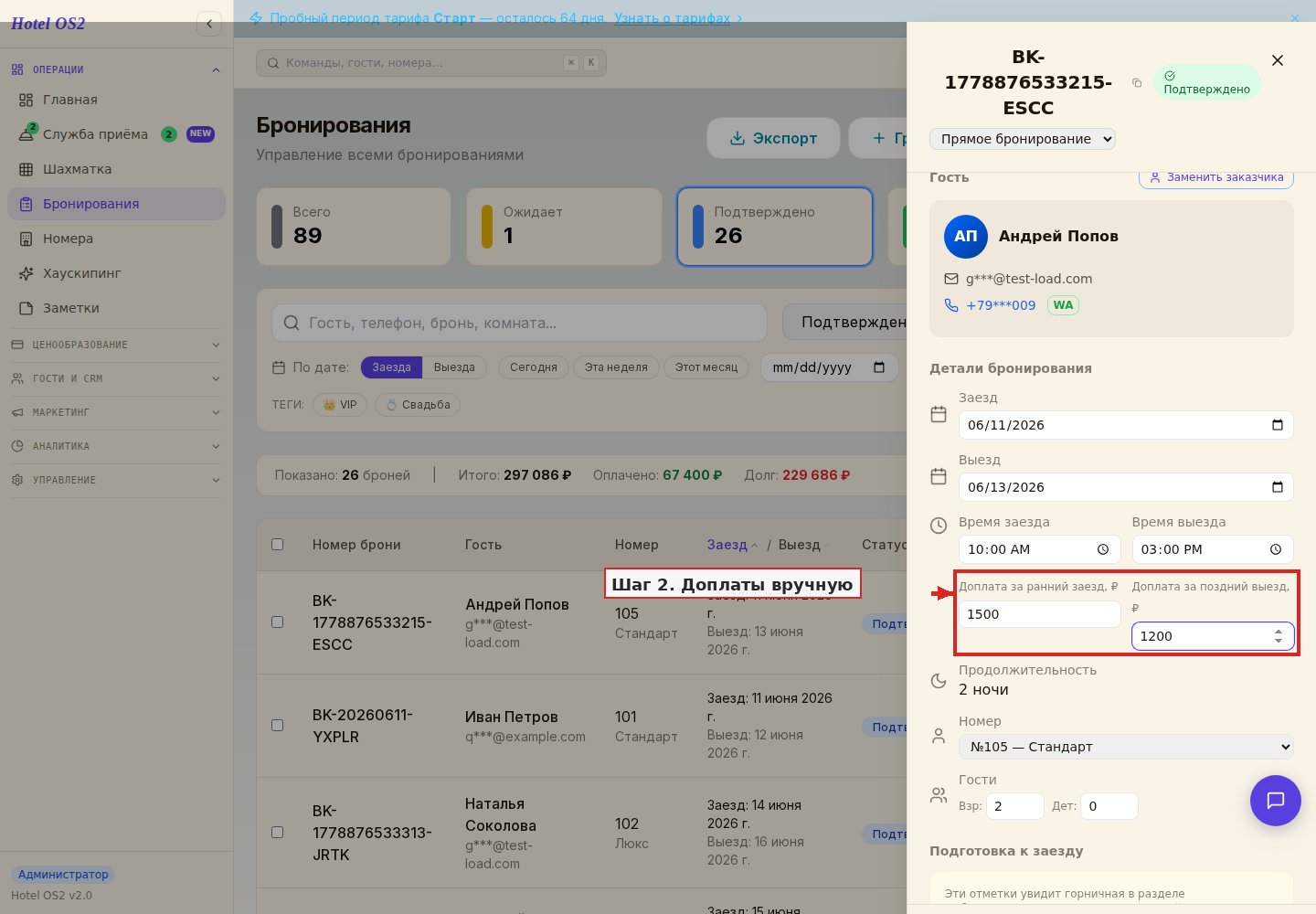The height and width of the screenshot is (914, 1316).
Task: Click the early check-in surcharge field
Action: tap(1039, 614)
